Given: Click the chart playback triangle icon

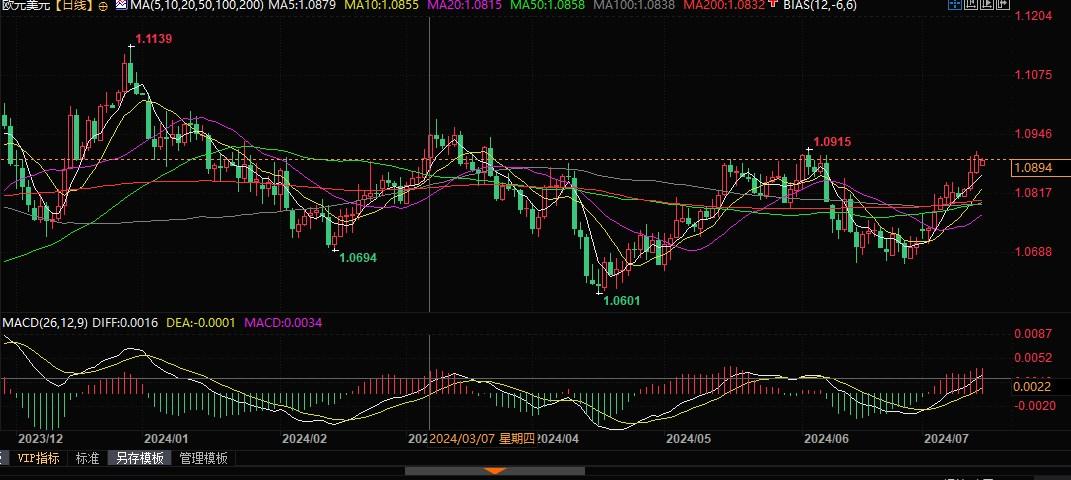Looking at the screenshot, I should click(987, 3).
